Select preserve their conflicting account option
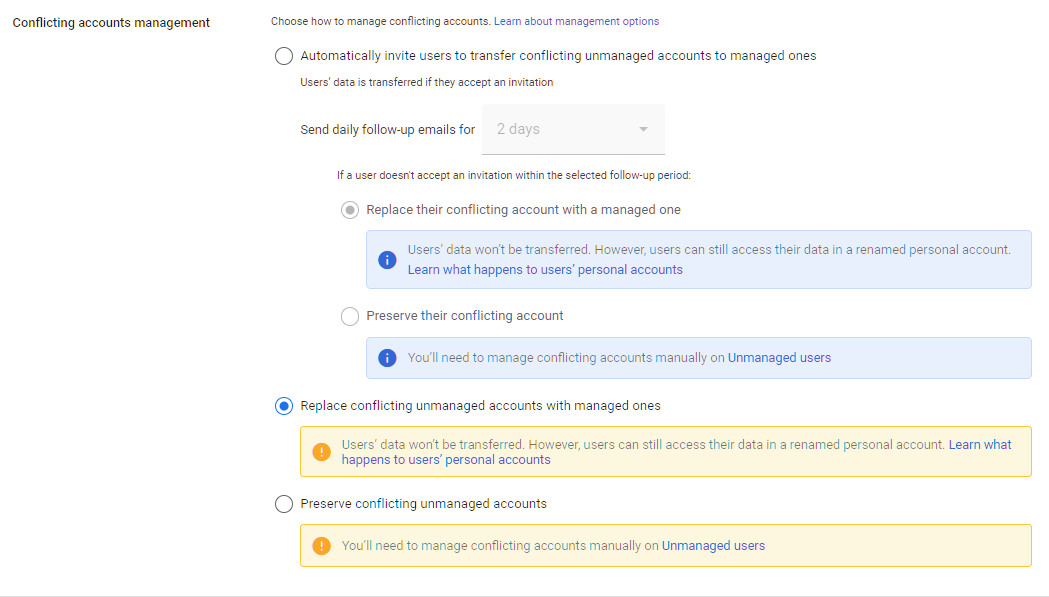 tap(350, 316)
